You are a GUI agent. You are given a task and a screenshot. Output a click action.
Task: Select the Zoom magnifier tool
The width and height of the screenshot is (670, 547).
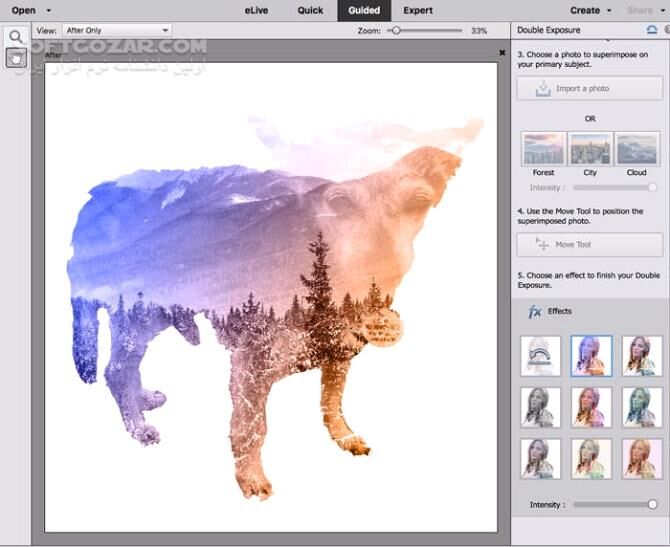point(16,37)
